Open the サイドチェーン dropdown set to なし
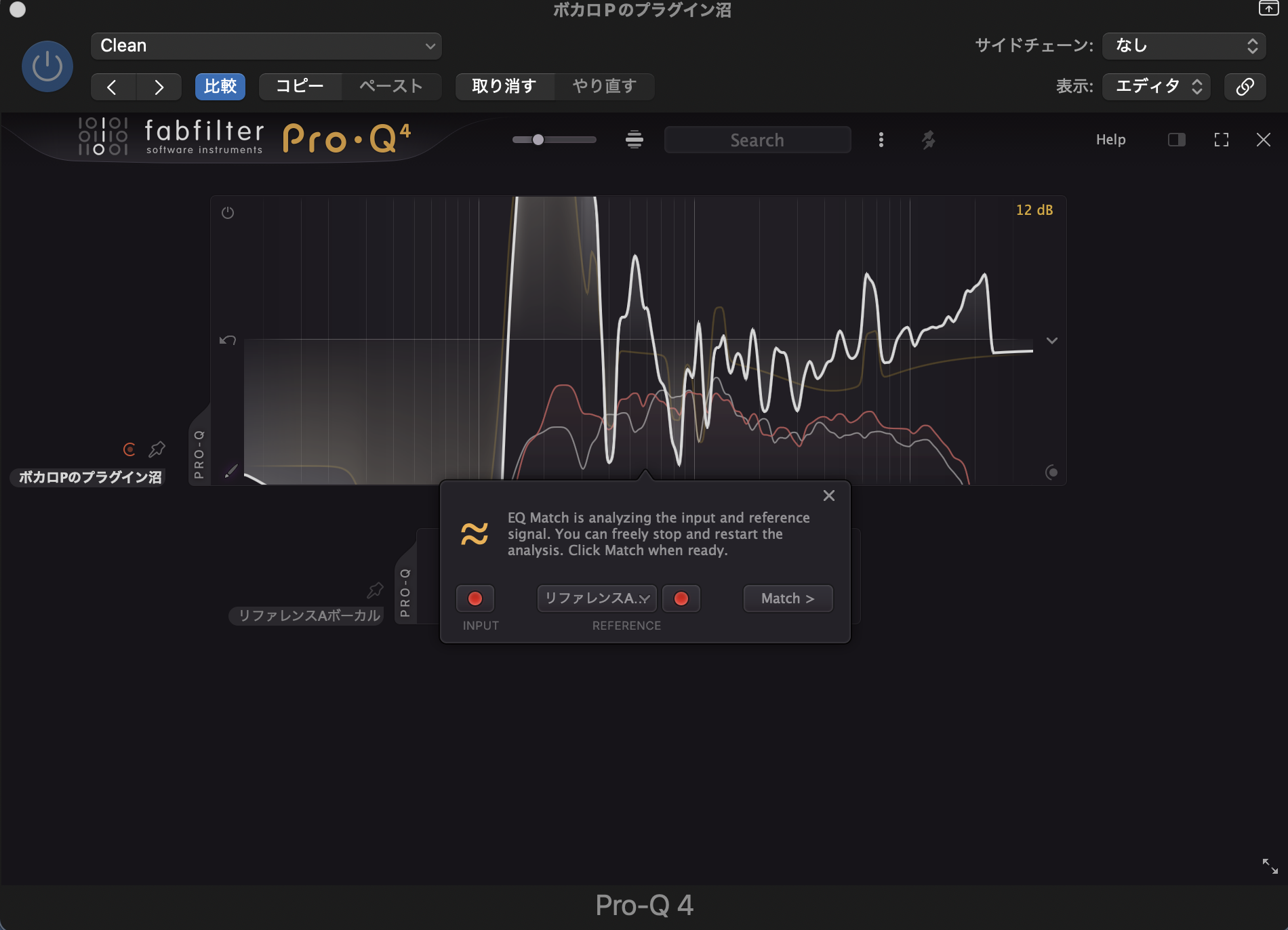1288x930 pixels. tap(1184, 46)
